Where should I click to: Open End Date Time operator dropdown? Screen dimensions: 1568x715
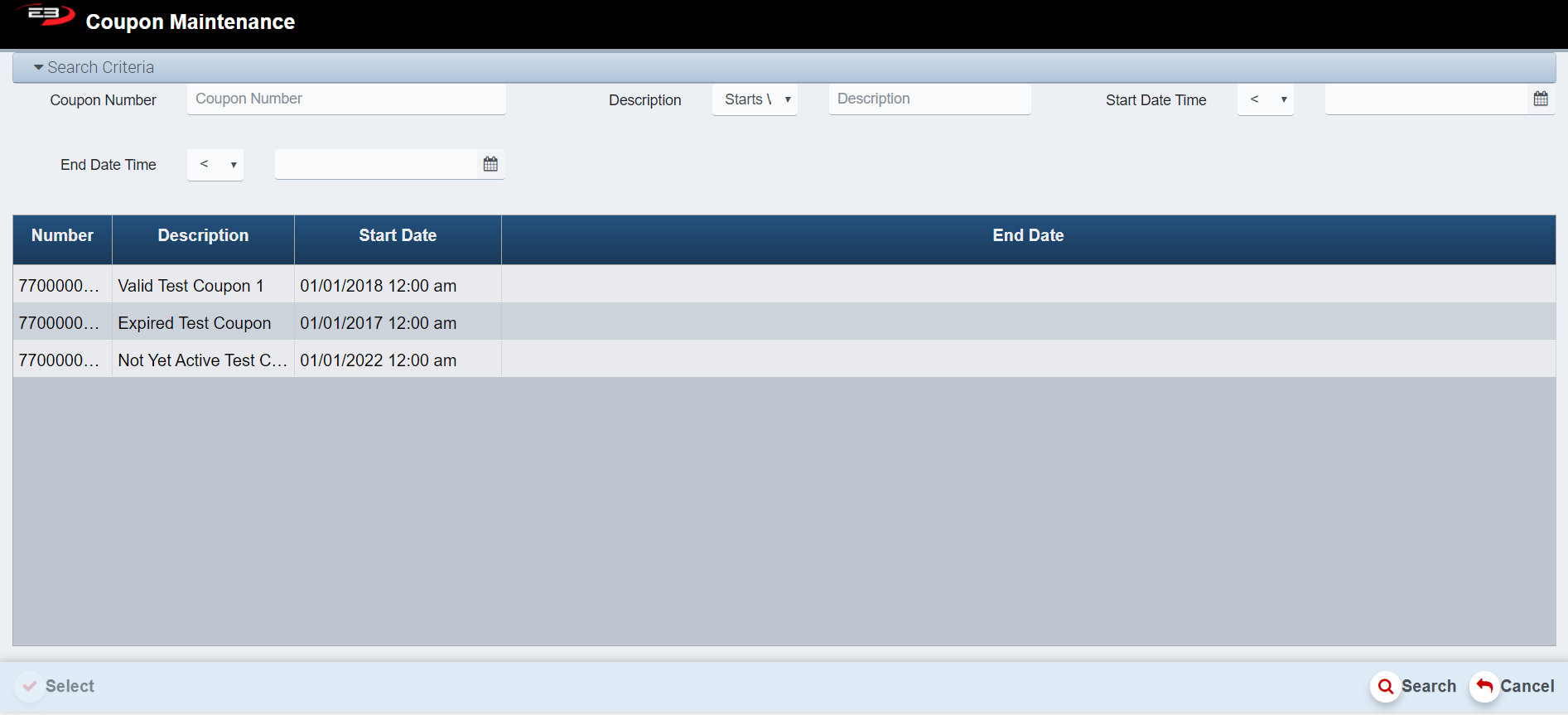[215, 165]
